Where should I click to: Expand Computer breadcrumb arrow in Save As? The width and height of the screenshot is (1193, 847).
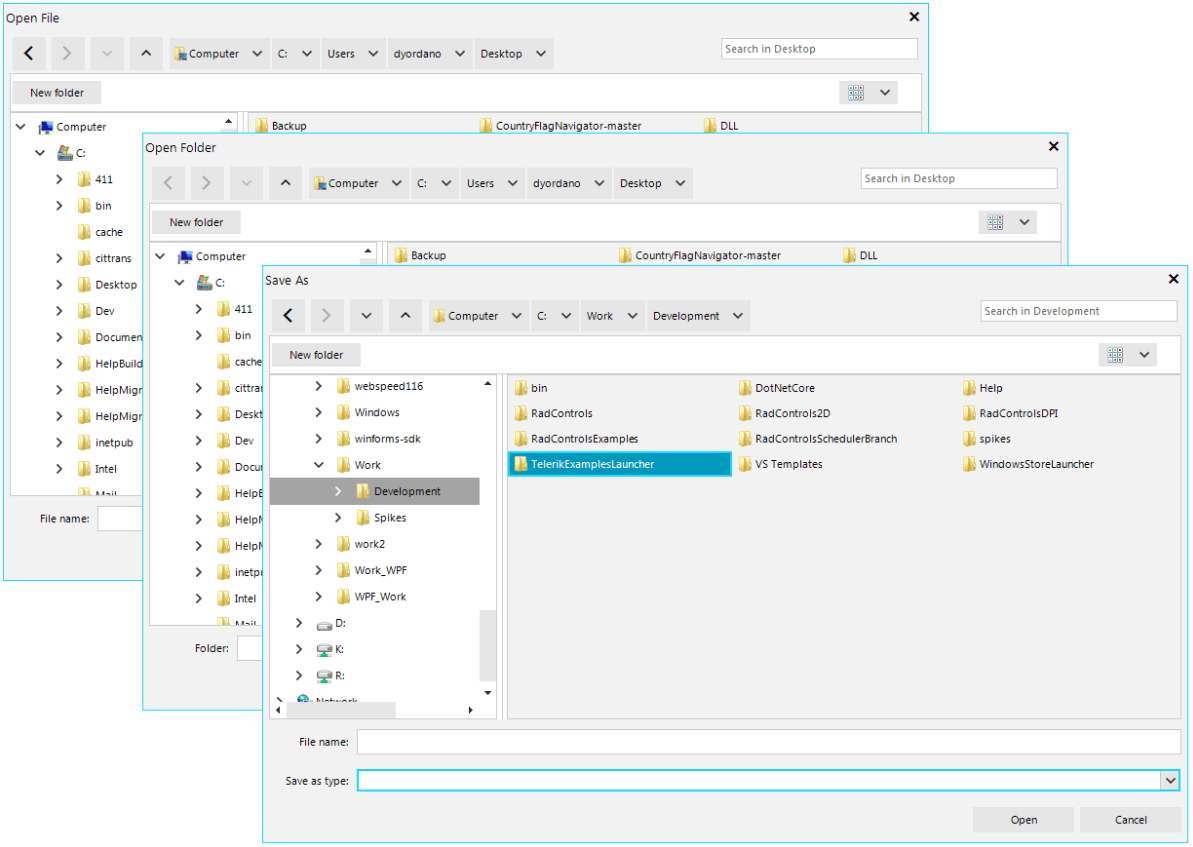(517, 316)
